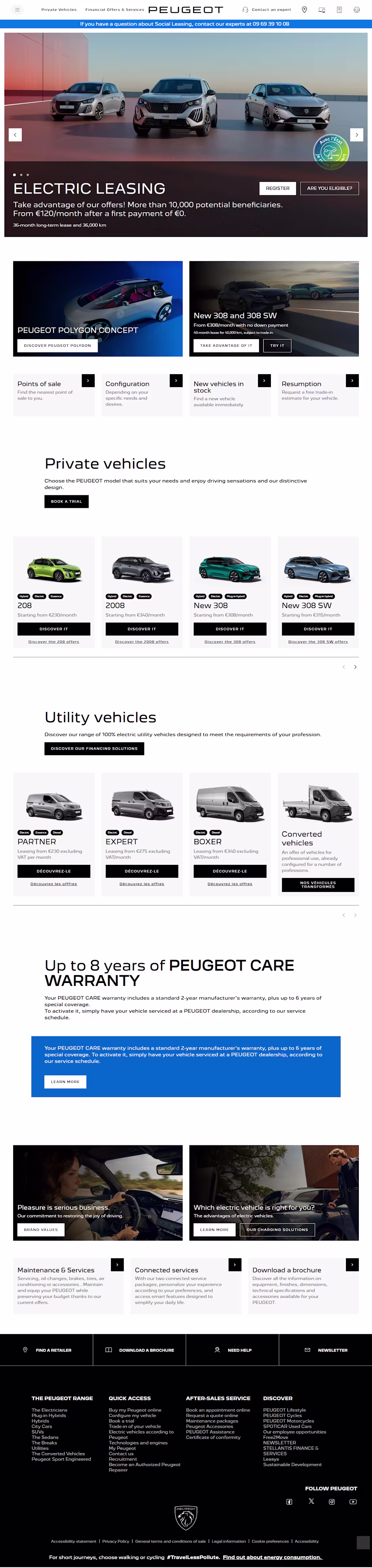
Task: Click Discover the 2008 offers link
Action: click(x=142, y=642)
